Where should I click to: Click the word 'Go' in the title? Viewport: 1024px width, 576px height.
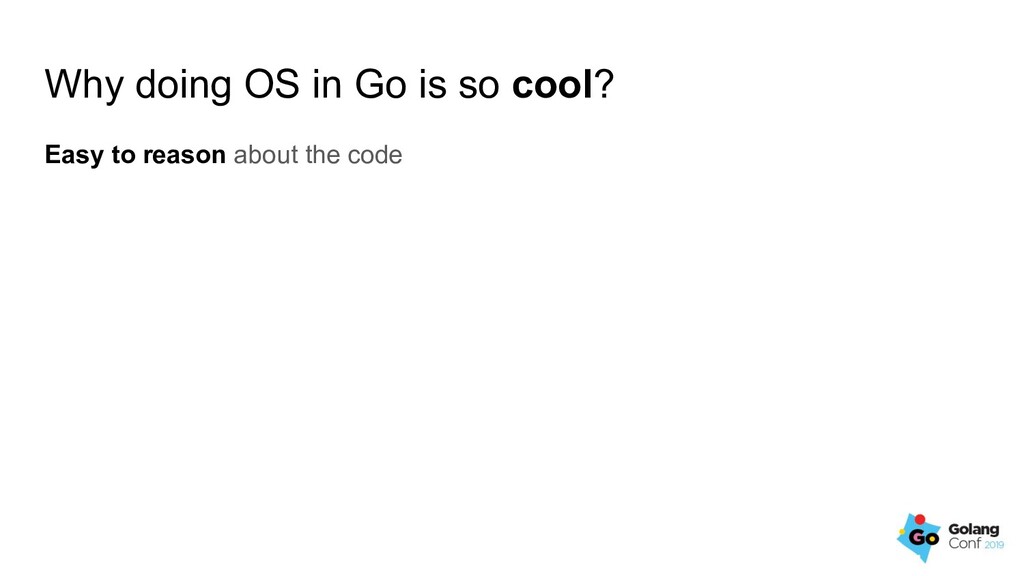point(380,84)
